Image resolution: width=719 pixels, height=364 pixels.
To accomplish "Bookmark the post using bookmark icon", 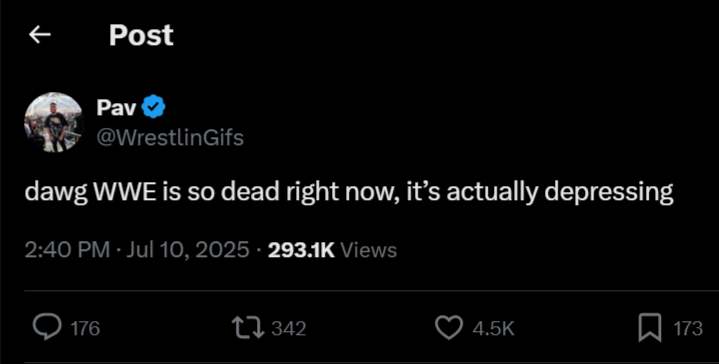I will pos(650,328).
